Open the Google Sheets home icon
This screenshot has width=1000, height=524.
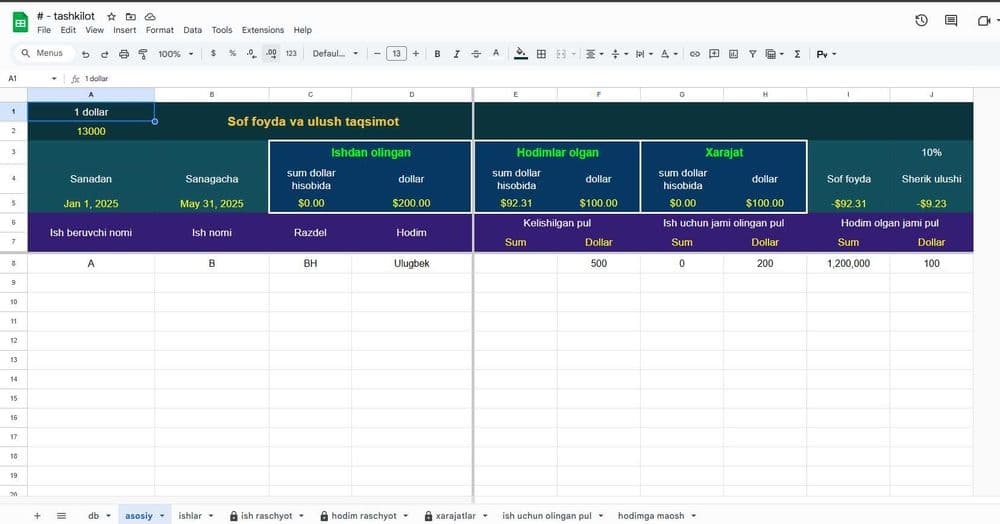pyautogui.click(x=20, y=22)
